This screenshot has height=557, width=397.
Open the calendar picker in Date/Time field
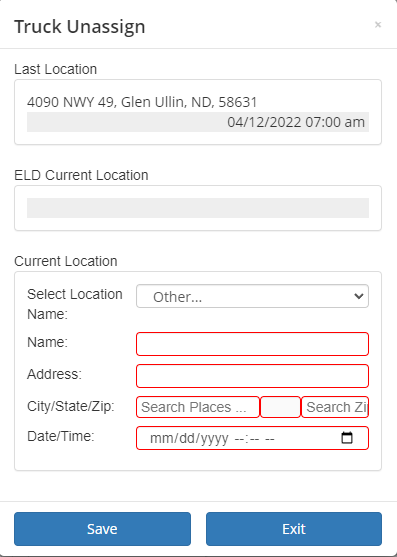[x=347, y=438]
